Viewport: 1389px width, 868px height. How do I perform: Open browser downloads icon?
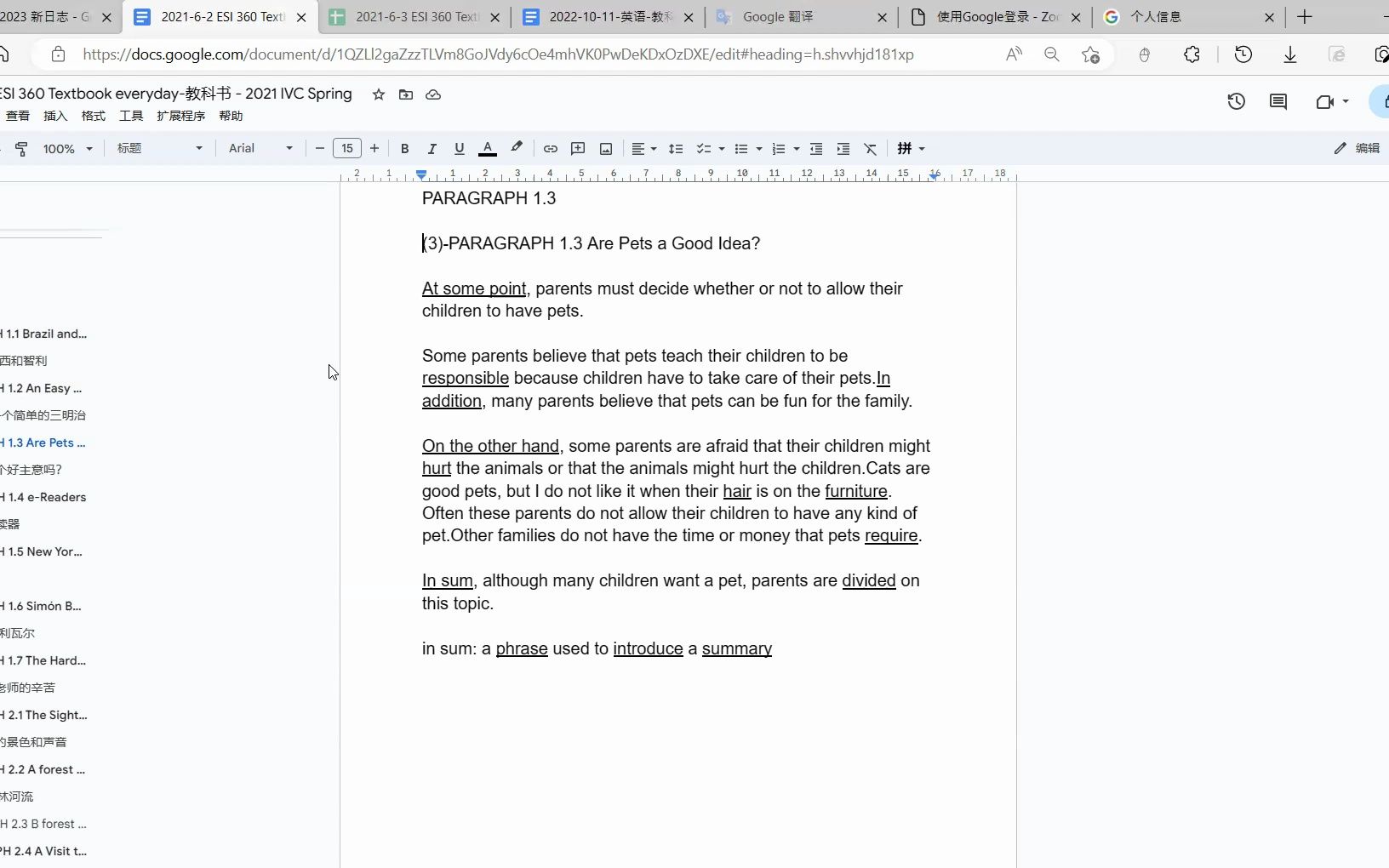pyautogui.click(x=1290, y=54)
